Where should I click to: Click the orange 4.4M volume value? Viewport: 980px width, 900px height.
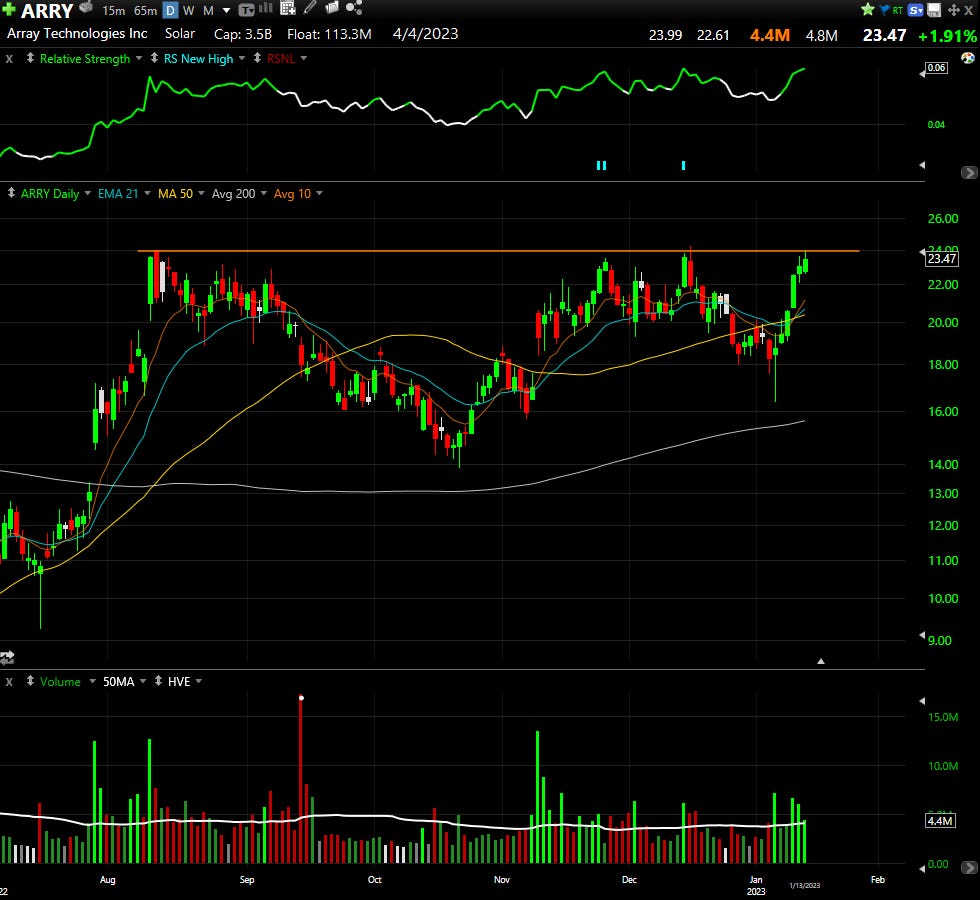point(769,36)
